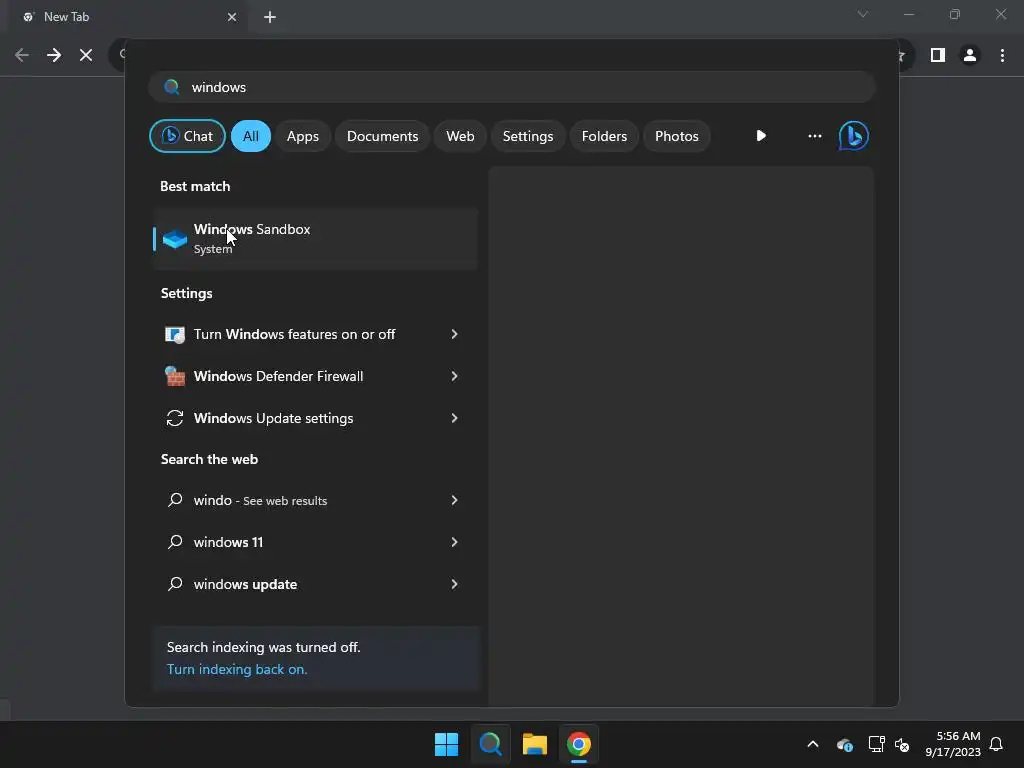Open a new Chrome tab with plus
1024x768 pixels.
pos(270,17)
